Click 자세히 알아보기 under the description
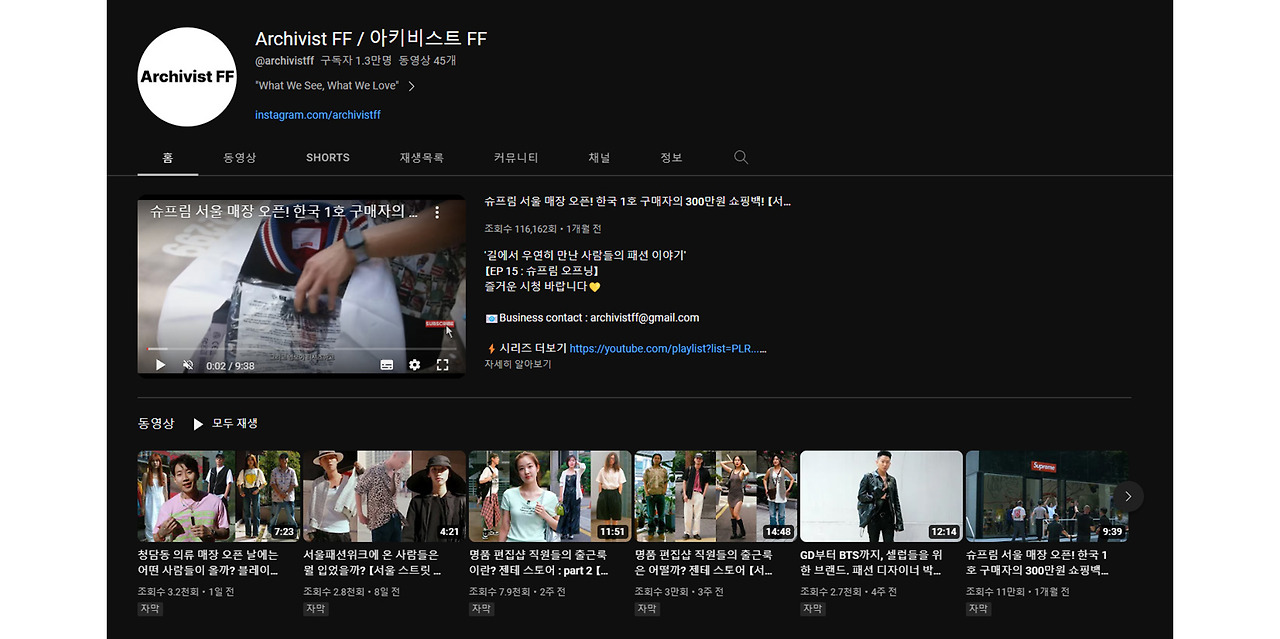1280x639 pixels. pos(518,365)
